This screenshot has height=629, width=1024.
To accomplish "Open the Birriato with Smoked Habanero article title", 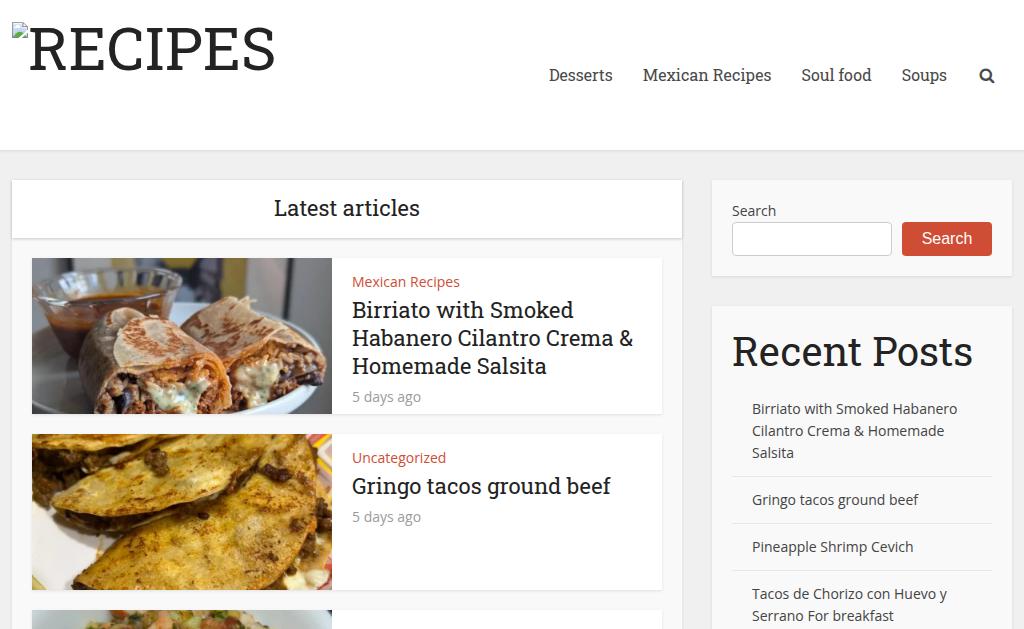I will pos(492,338).
